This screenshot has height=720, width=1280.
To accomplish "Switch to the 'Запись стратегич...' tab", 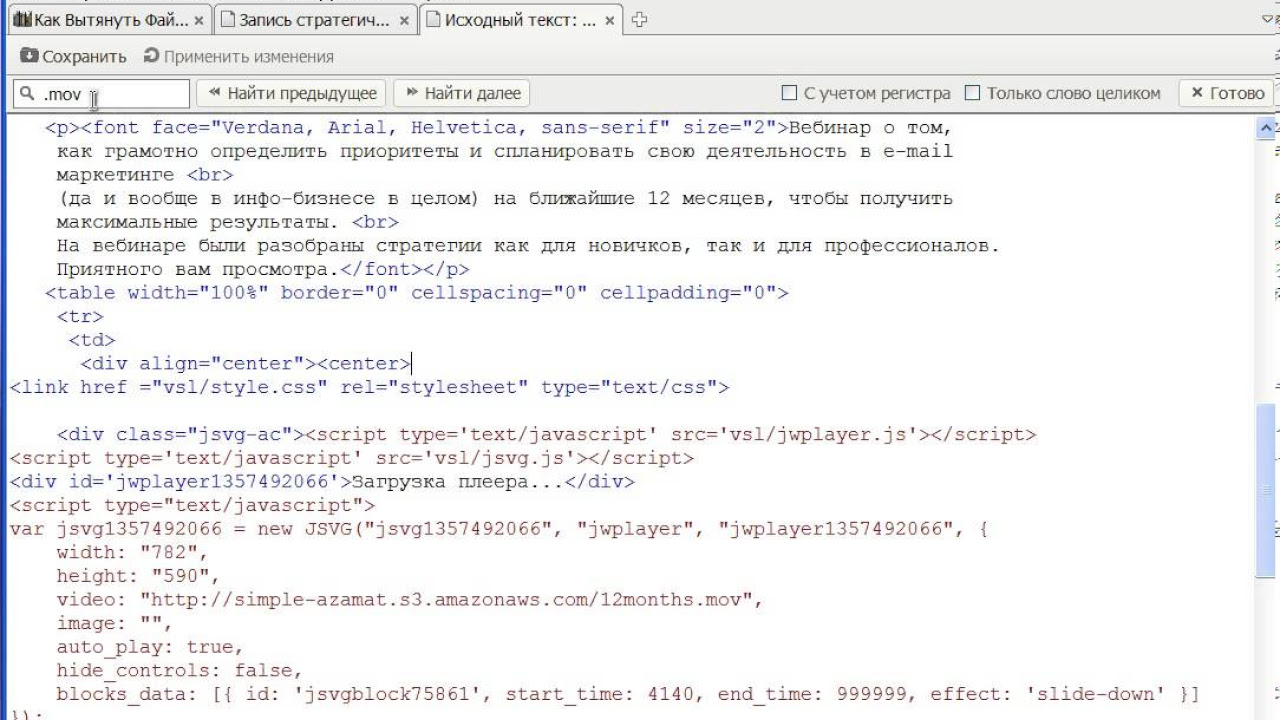I will coord(313,20).
